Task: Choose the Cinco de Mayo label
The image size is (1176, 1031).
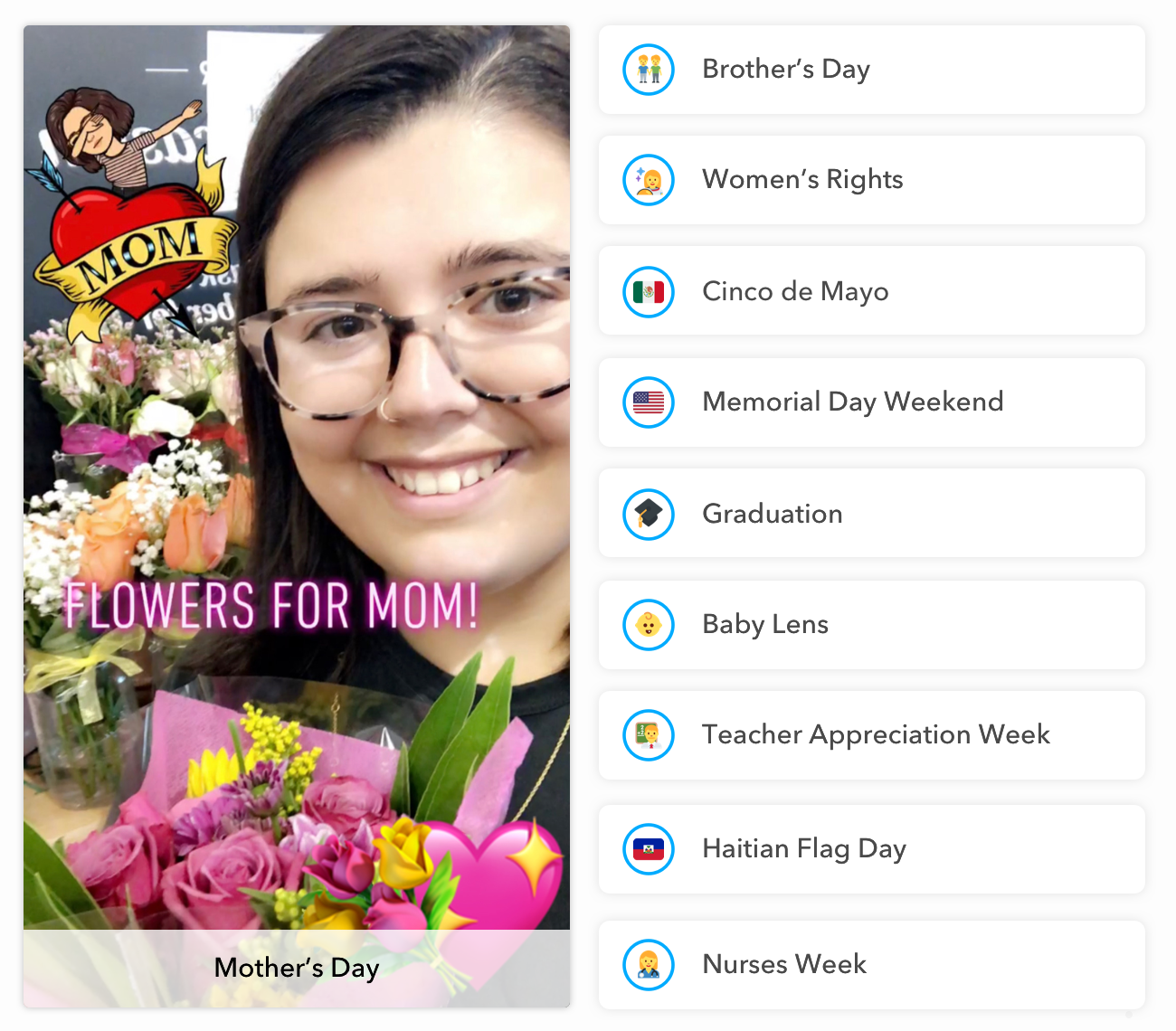Action: click(x=795, y=291)
